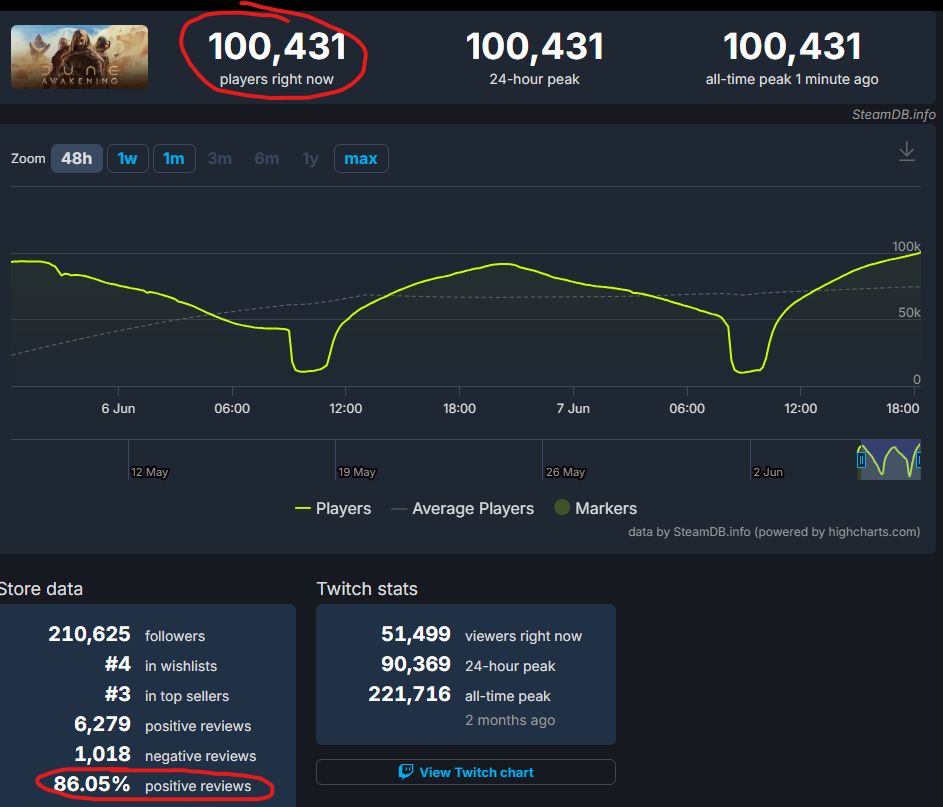943x807 pixels.
Task: Click the '90,369' Twitch 24-hour peak value
Action: click(416, 664)
